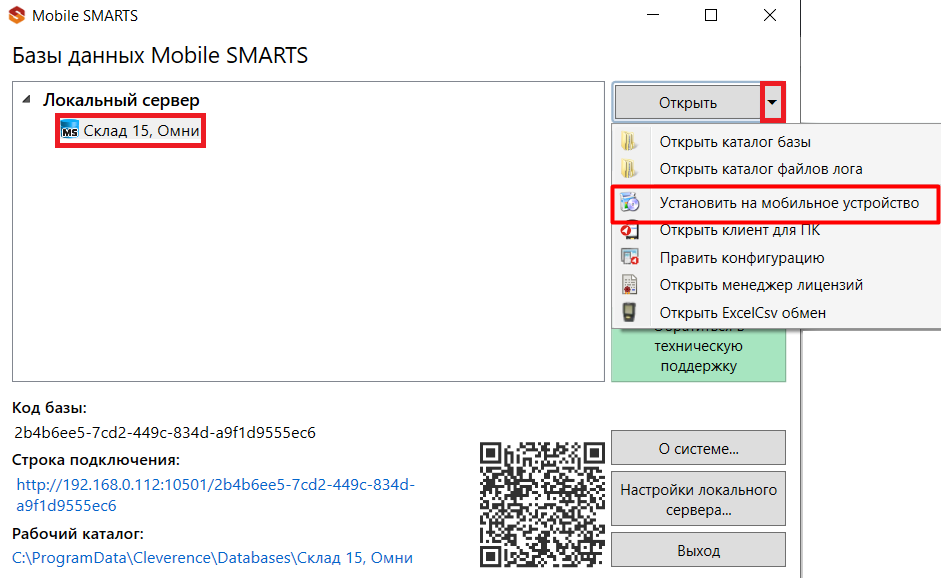Maximize the Mobile SMARTS window
The image size is (941, 579).
711,15
